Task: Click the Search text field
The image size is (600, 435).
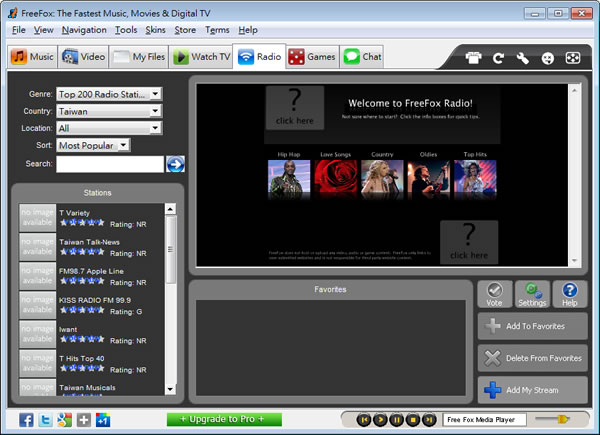Action: [x=110, y=164]
